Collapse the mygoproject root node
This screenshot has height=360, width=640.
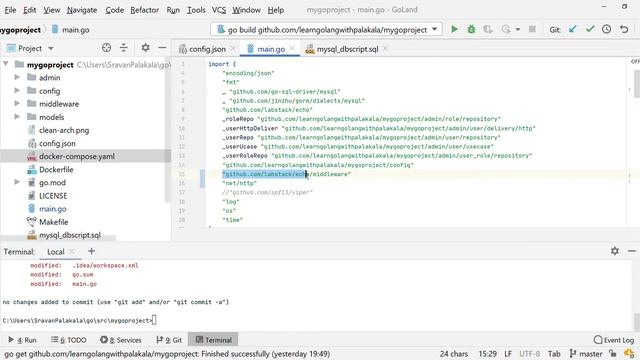coord(6,64)
